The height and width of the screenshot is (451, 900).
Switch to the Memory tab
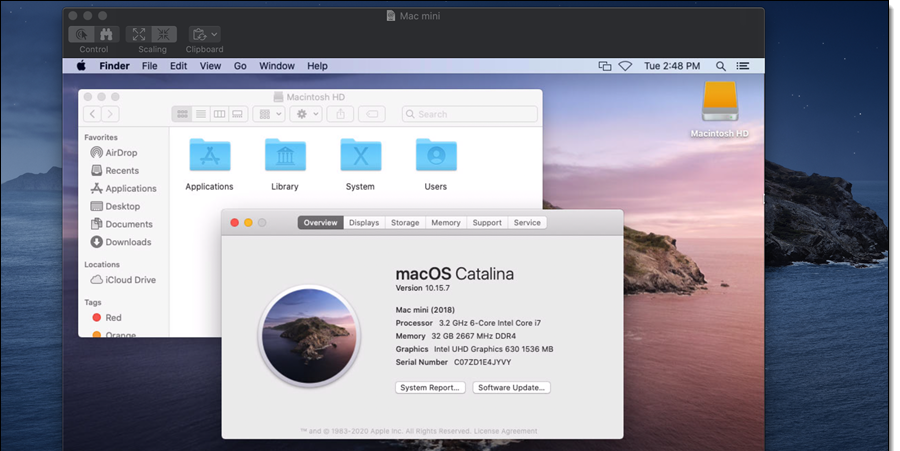click(x=446, y=223)
